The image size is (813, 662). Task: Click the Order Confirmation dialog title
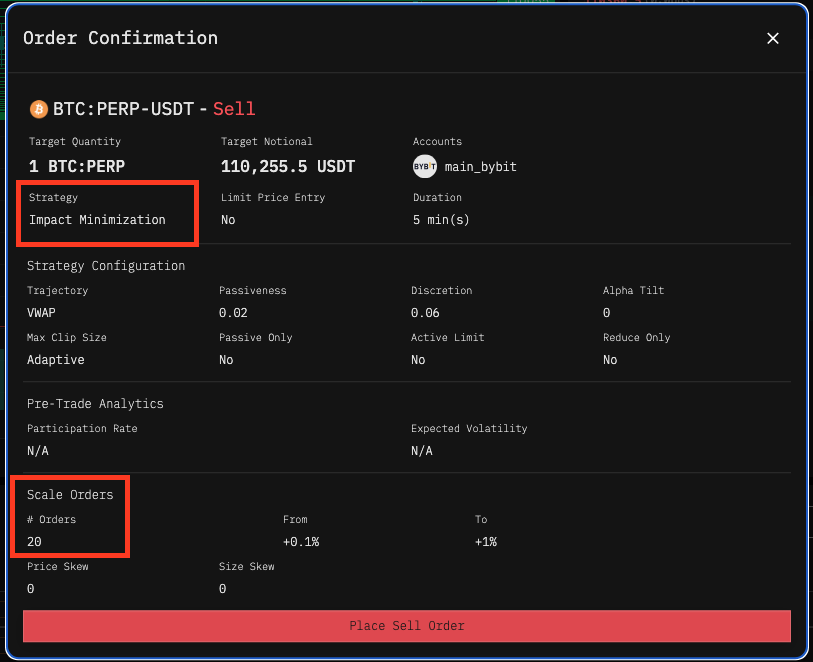[x=120, y=38]
